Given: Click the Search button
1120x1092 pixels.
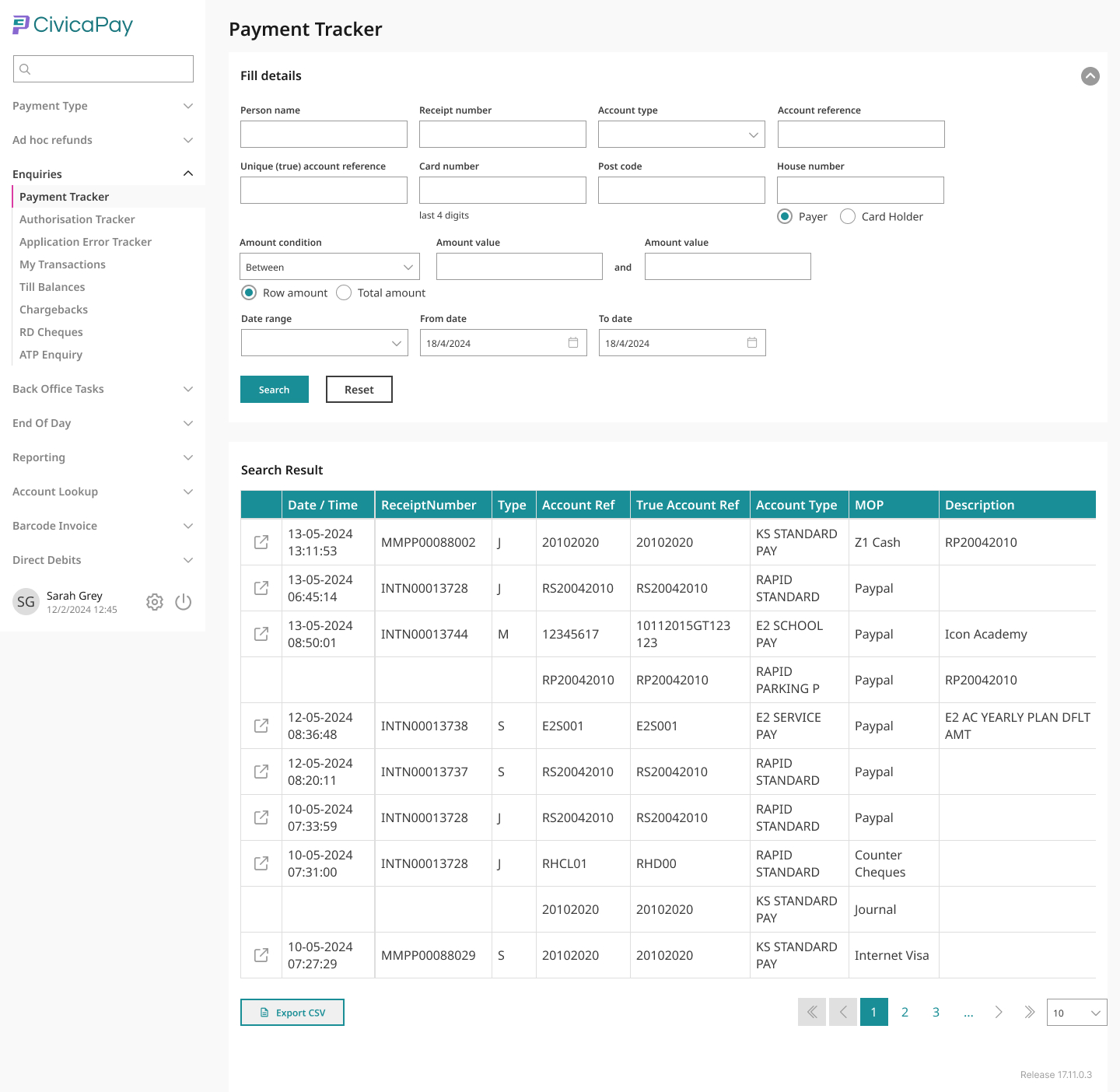Looking at the screenshot, I should click(x=274, y=390).
